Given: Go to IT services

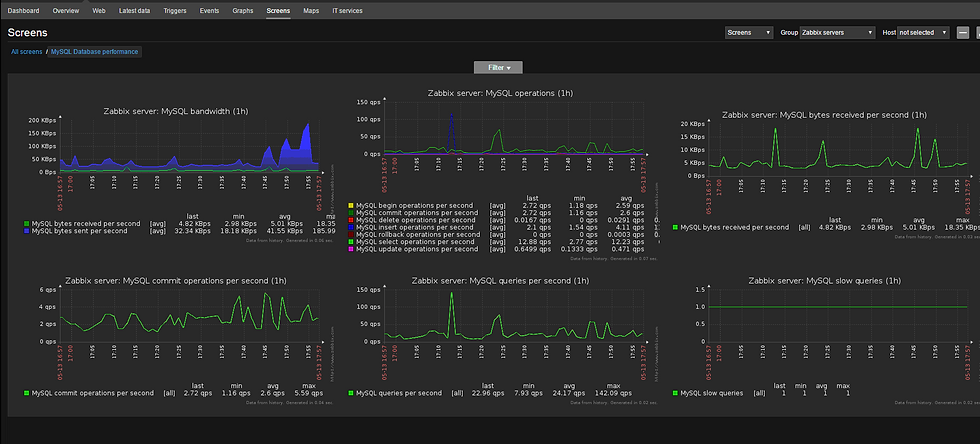Looking at the screenshot, I should pos(348,11).
